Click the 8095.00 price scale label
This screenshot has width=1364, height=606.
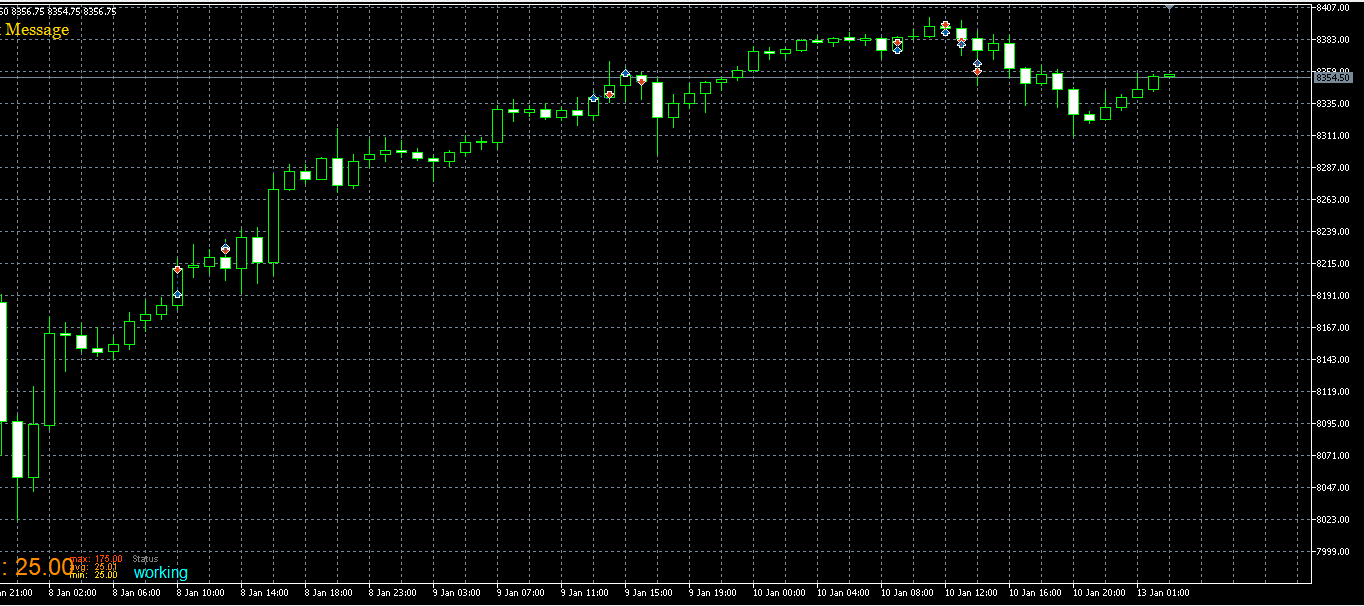coord(1334,424)
